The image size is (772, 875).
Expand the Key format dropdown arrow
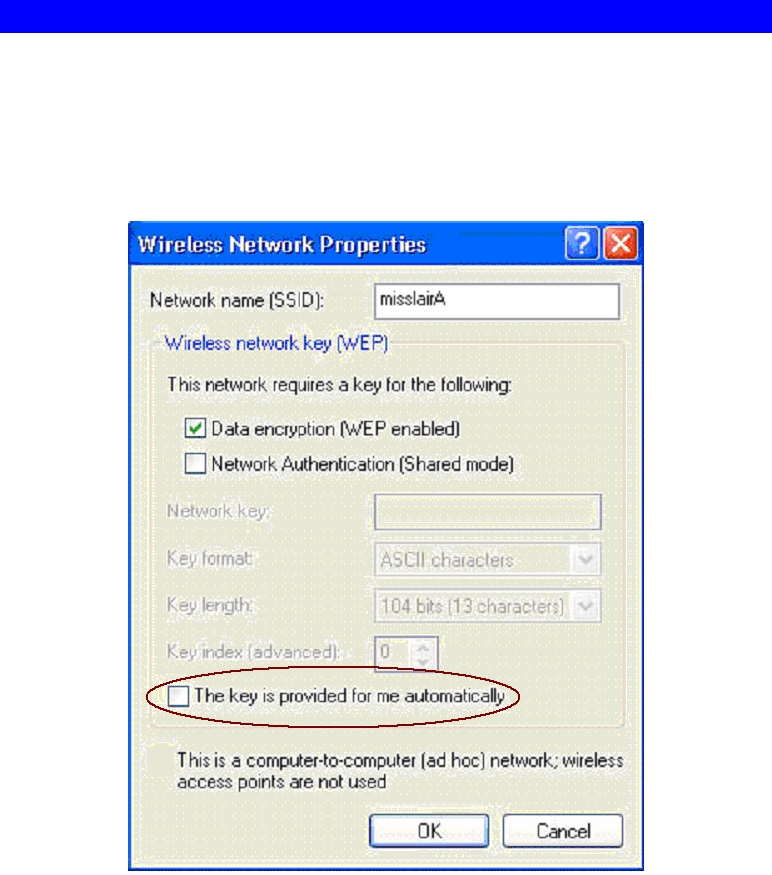(x=586, y=559)
